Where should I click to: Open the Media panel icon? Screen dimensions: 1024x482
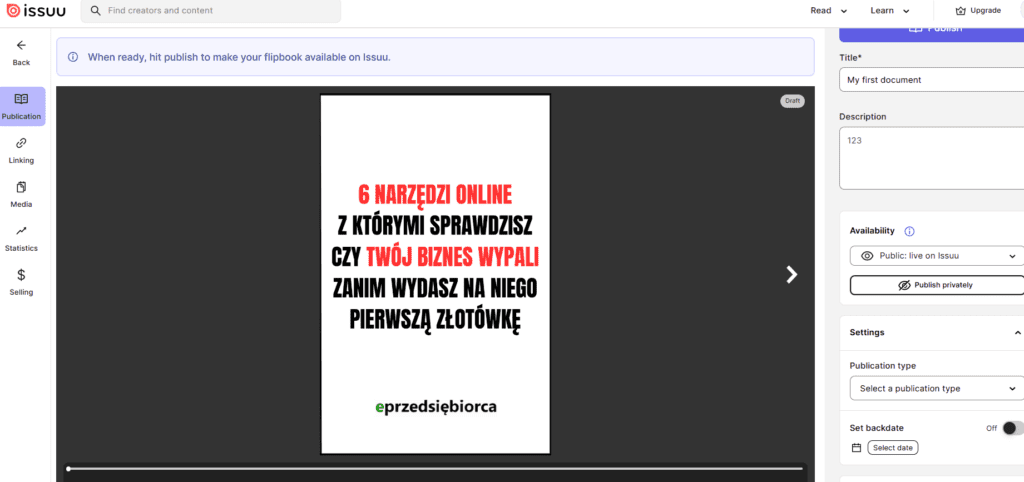coord(21,187)
